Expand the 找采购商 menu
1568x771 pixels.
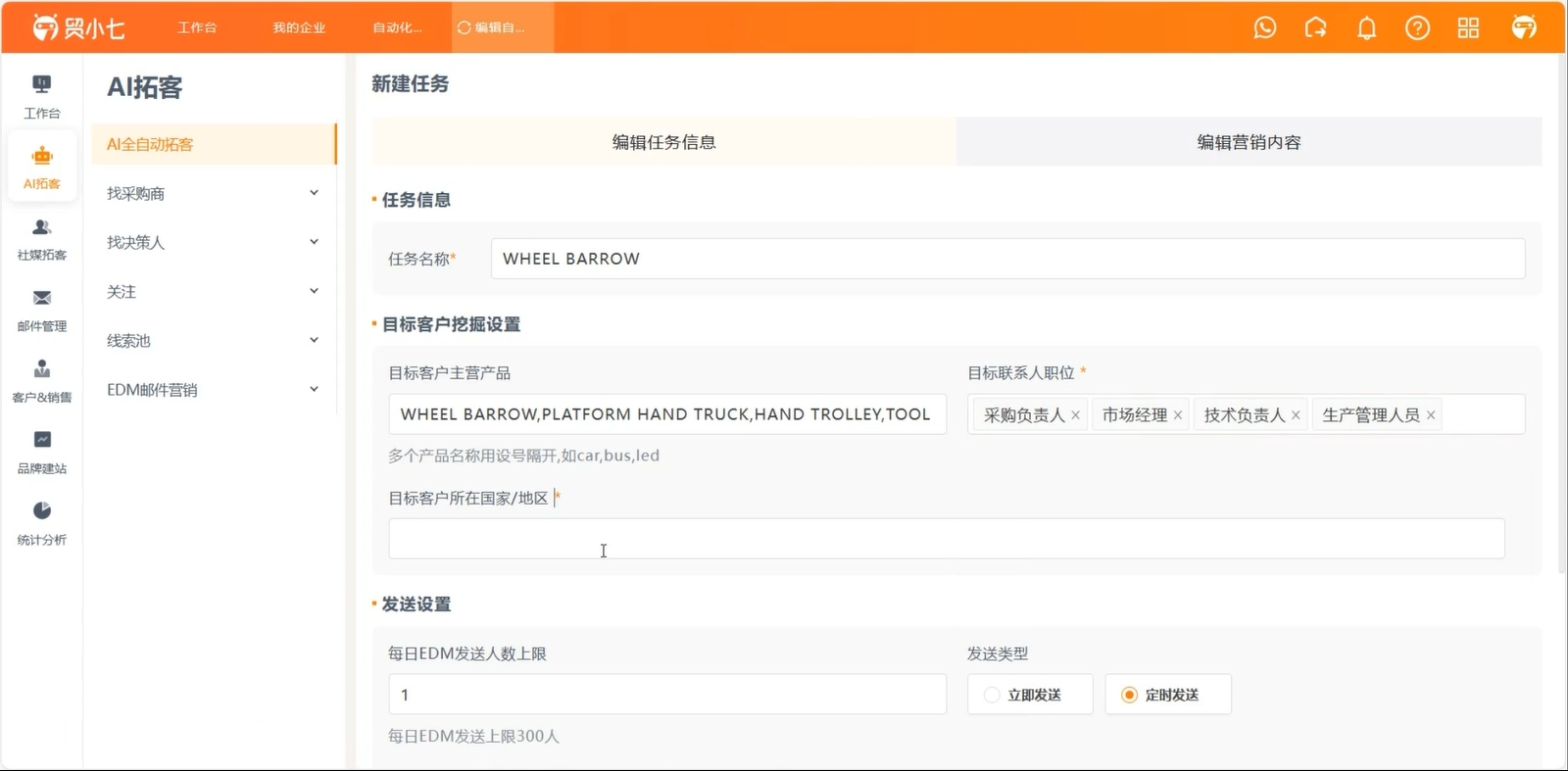click(x=213, y=193)
